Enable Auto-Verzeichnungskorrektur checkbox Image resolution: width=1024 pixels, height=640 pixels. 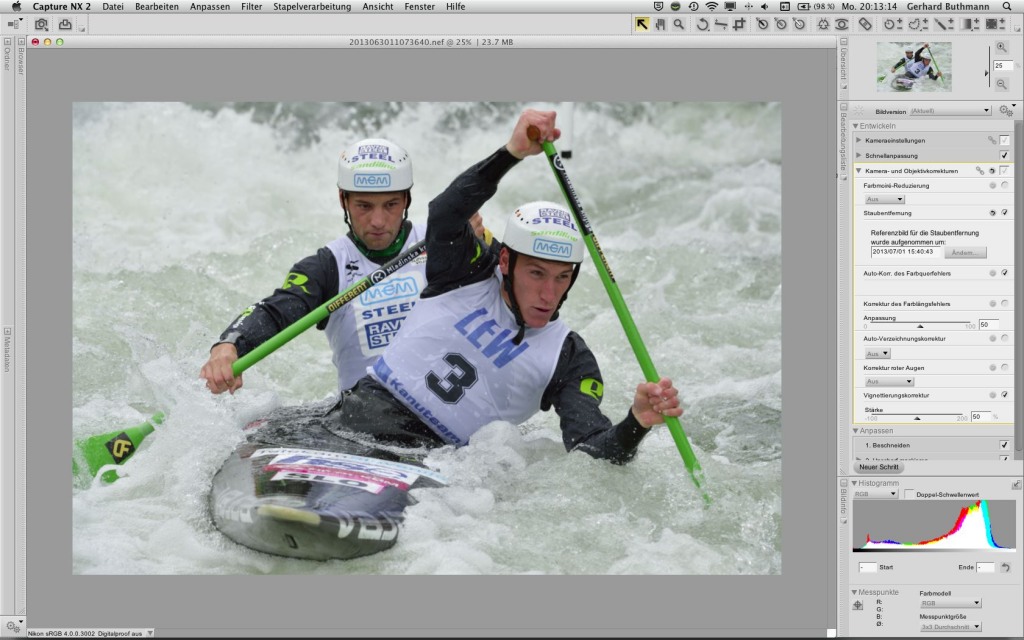click(x=1004, y=338)
